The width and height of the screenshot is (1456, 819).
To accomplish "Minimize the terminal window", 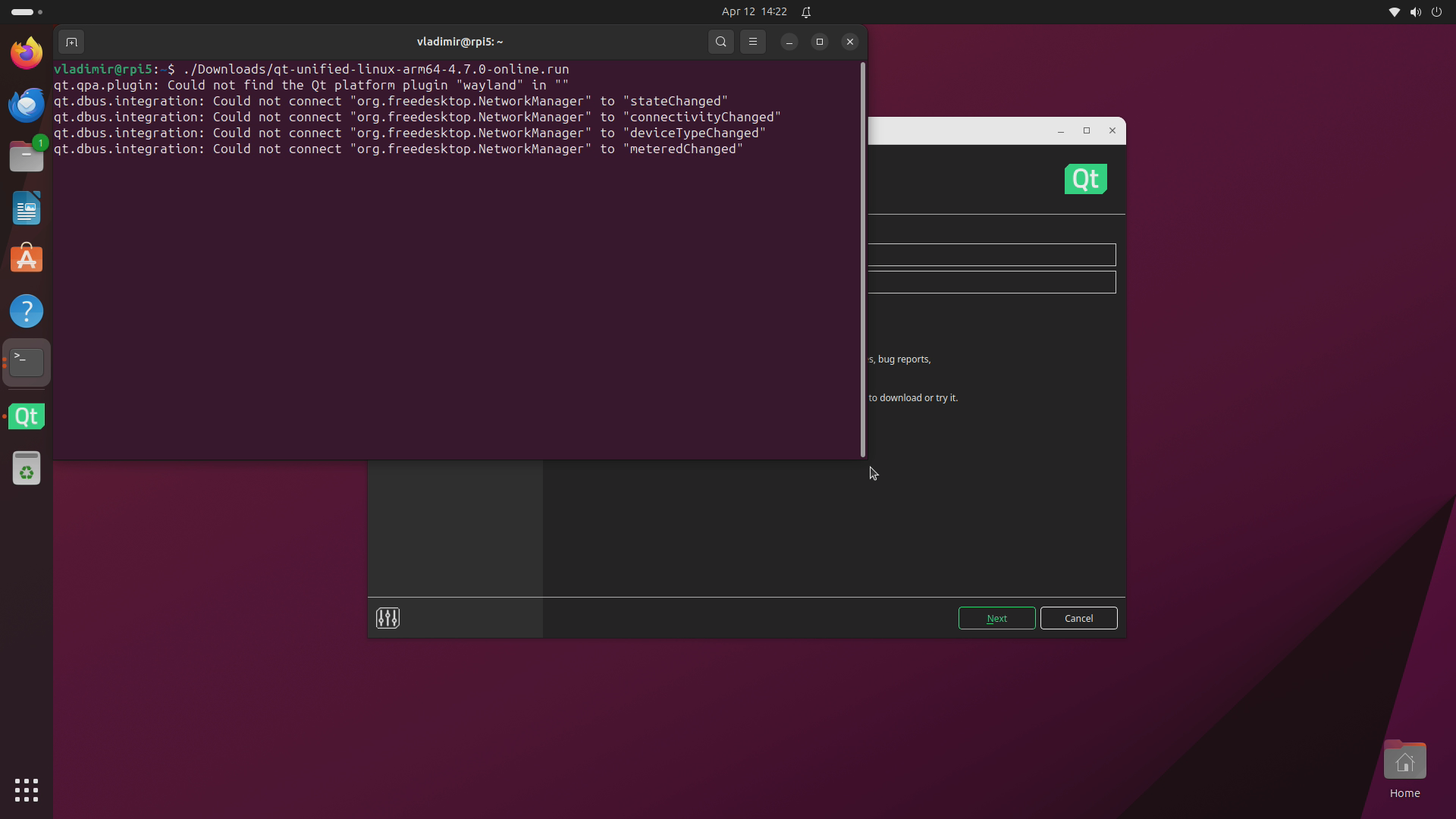I will (789, 42).
